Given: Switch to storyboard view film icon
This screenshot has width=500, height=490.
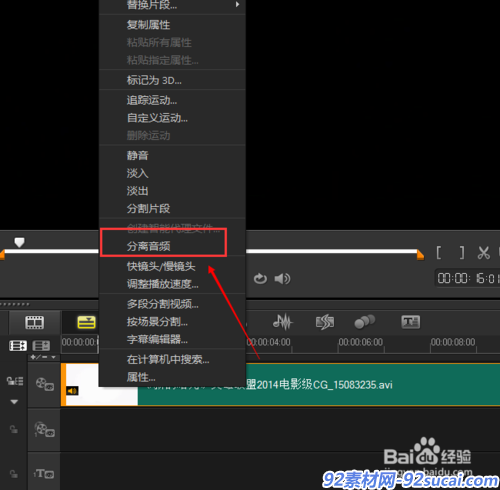Looking at the screenshot, I should [x=35, y=322].
